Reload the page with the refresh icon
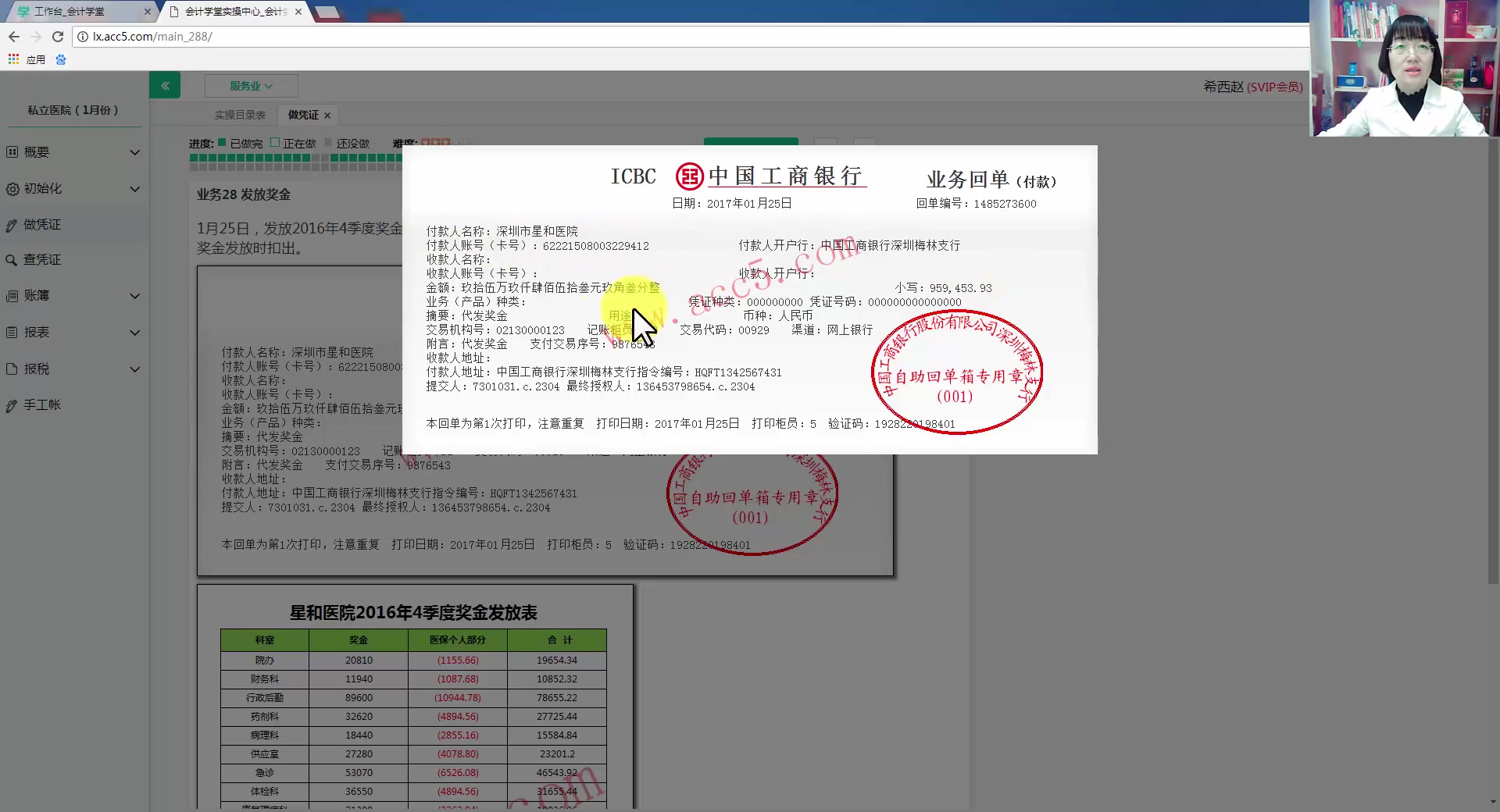The height and width of the screenshot is (812, 1500). coord(58,37)
